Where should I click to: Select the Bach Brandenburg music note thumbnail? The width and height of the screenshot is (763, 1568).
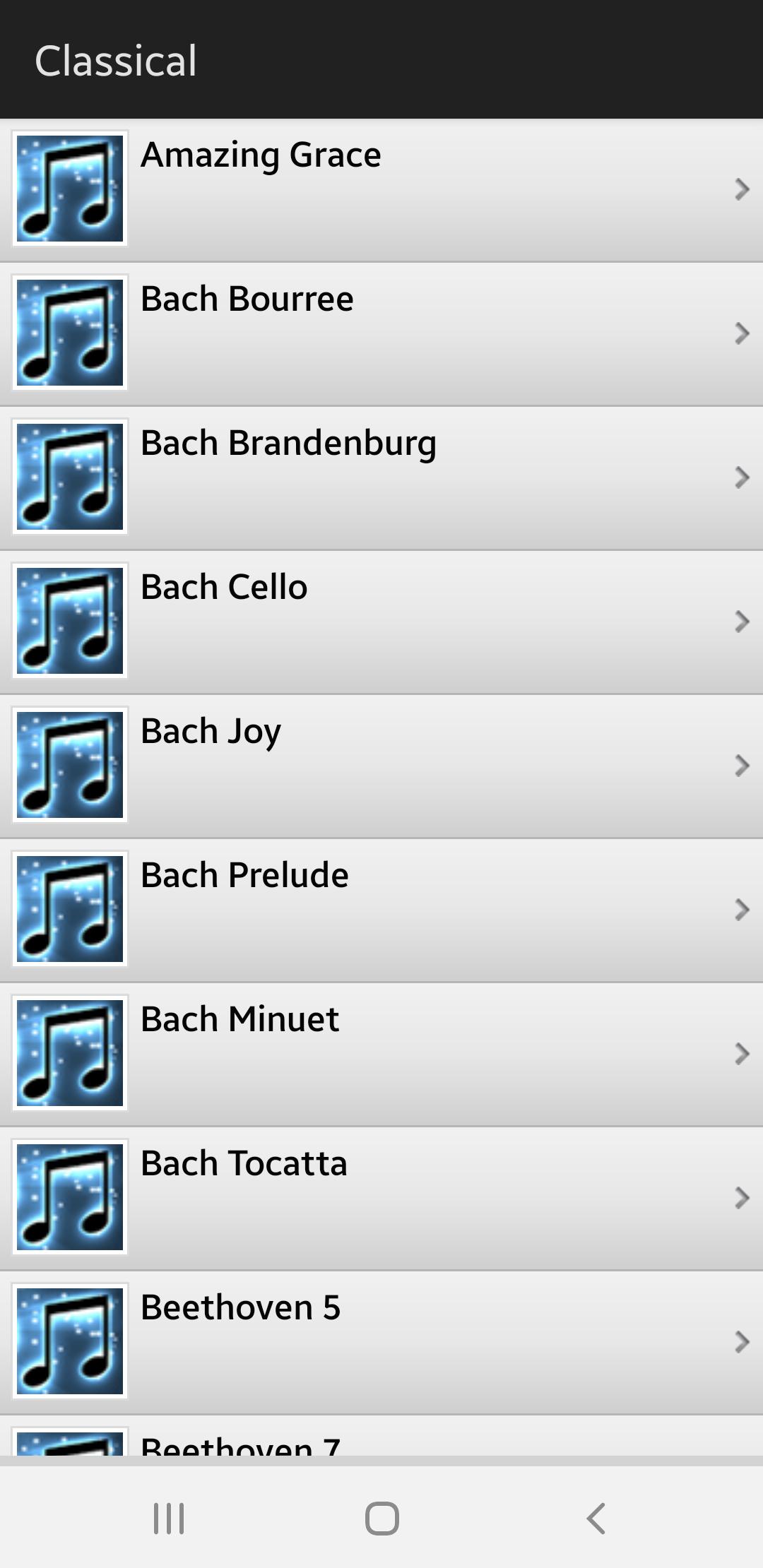coord(70,477)
